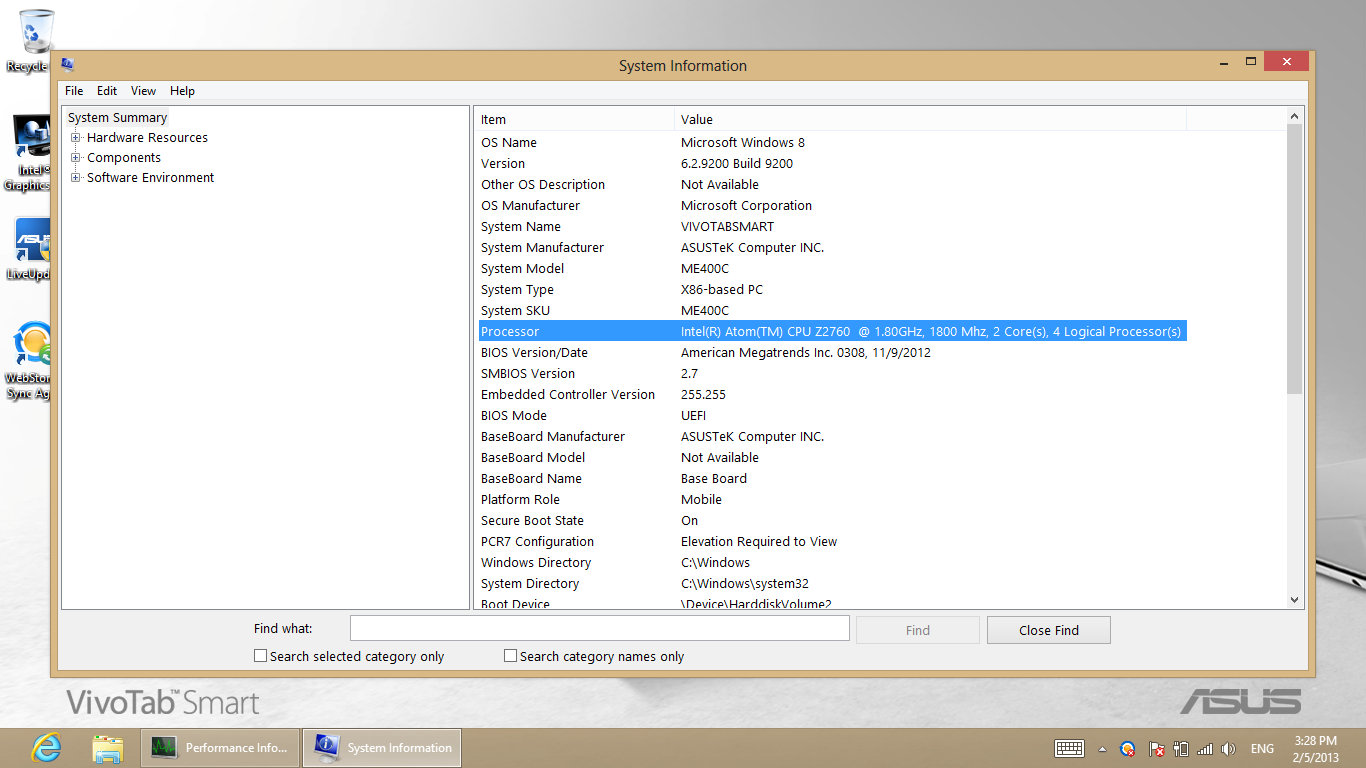Launch Internet Explorer from the taskbar
The height and width of the screenshot is (768, 1366).
click(46, 747)
